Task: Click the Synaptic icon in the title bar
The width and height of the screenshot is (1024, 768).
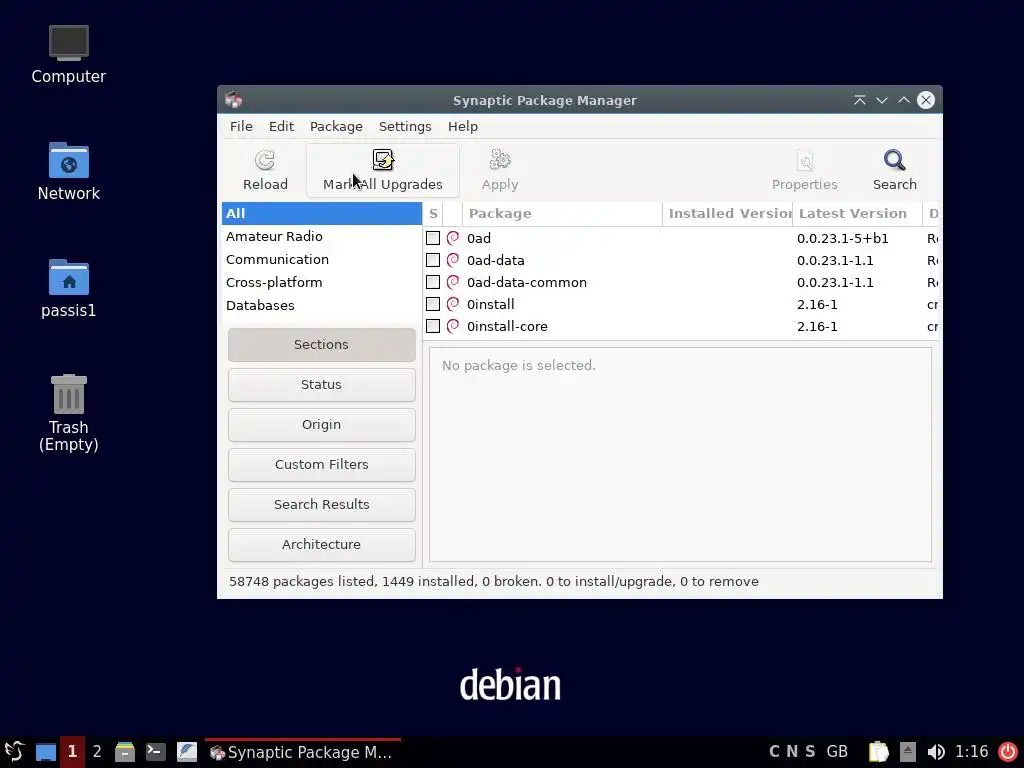Action: coord(234,100)
